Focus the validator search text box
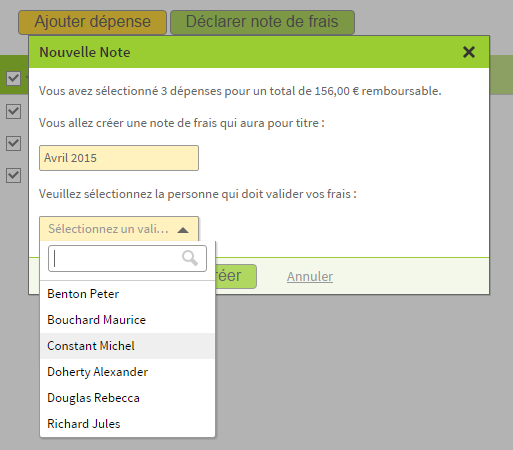The height and width of the screenshot is (450, 513). [127, 259]
